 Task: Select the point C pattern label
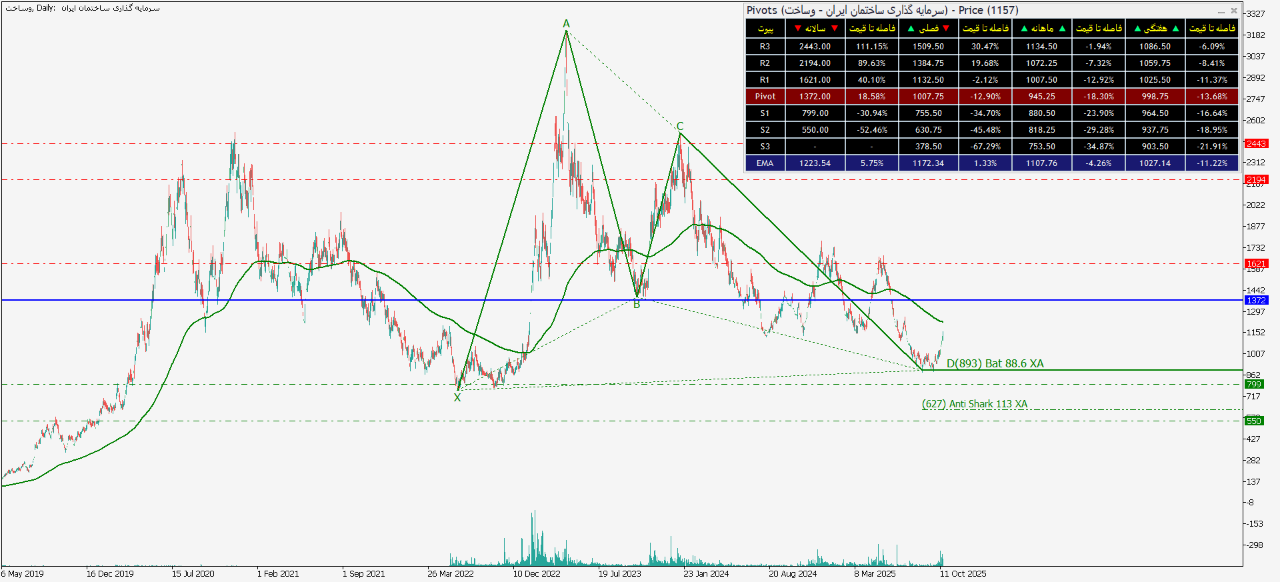[x=679, y=126]
